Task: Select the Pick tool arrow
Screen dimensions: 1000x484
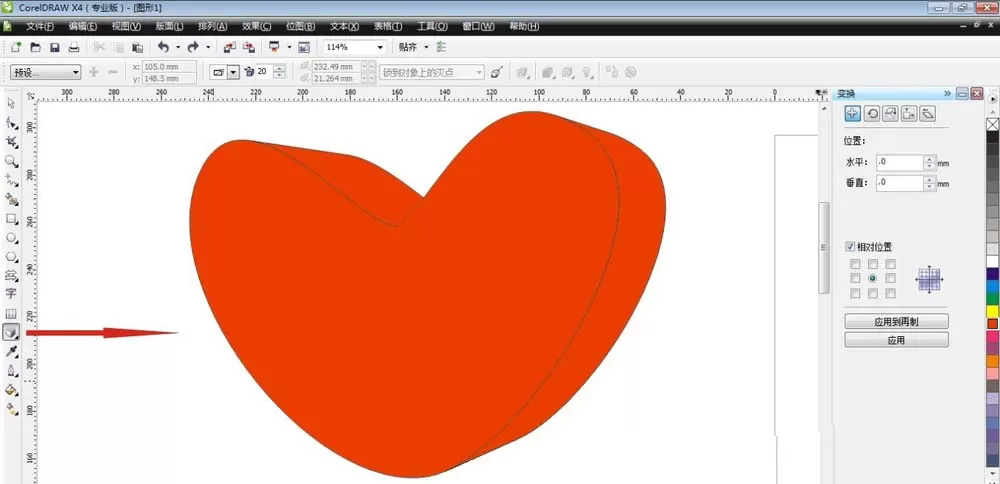Action: (11, 103)
